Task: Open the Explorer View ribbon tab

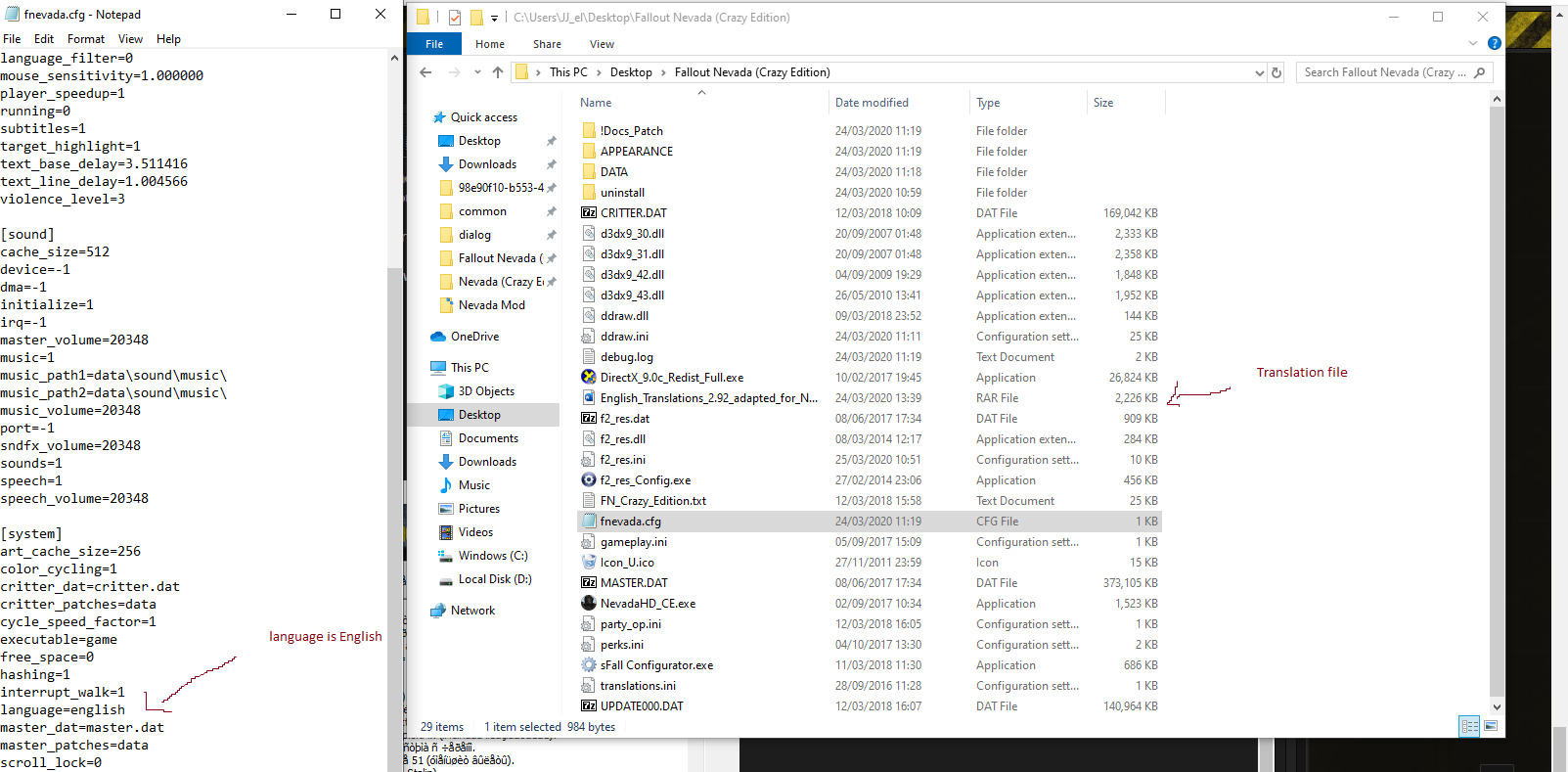Action: tap(602, 44)
